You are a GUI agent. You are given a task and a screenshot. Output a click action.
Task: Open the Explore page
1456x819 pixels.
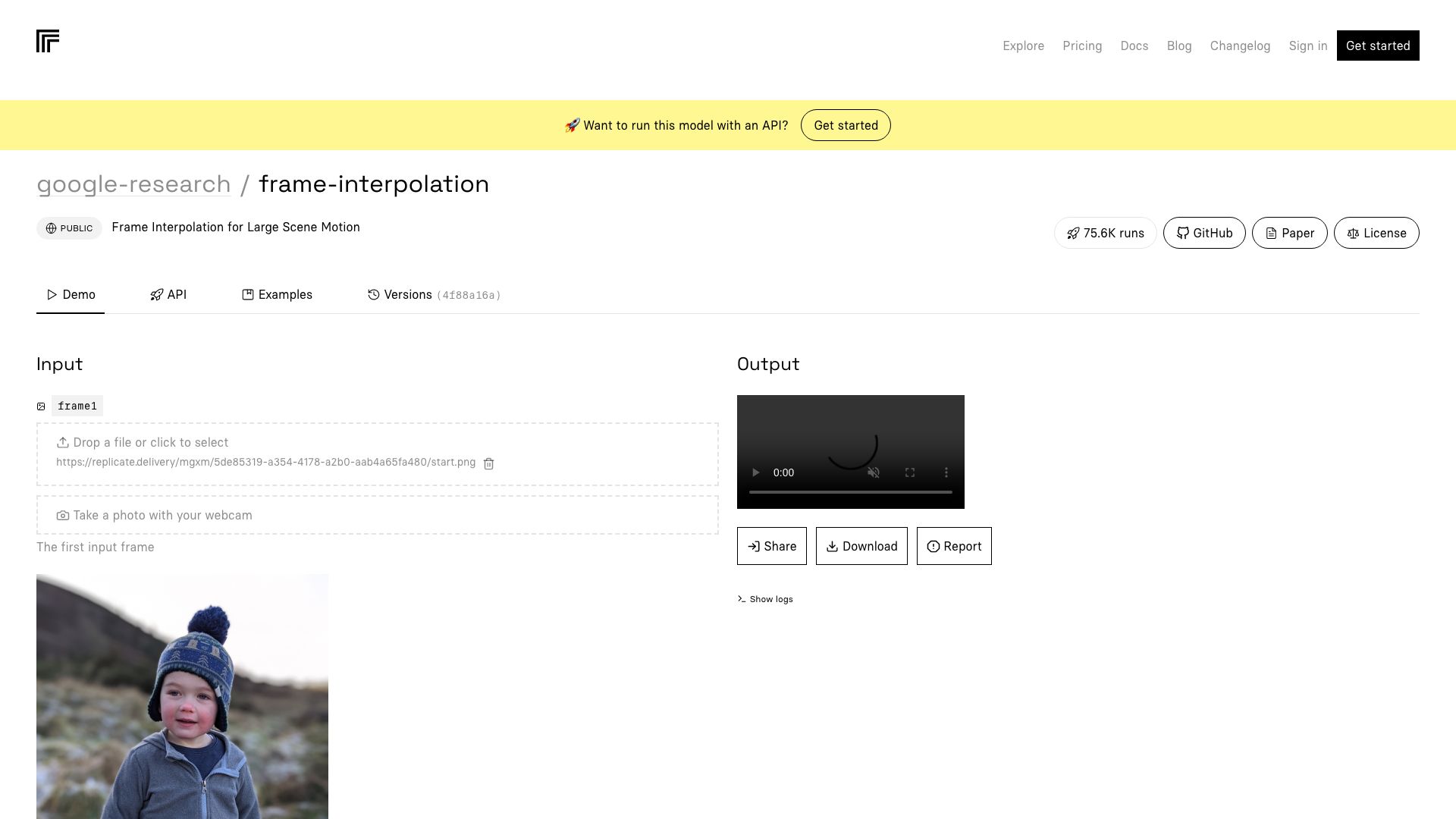(1023, 45)
